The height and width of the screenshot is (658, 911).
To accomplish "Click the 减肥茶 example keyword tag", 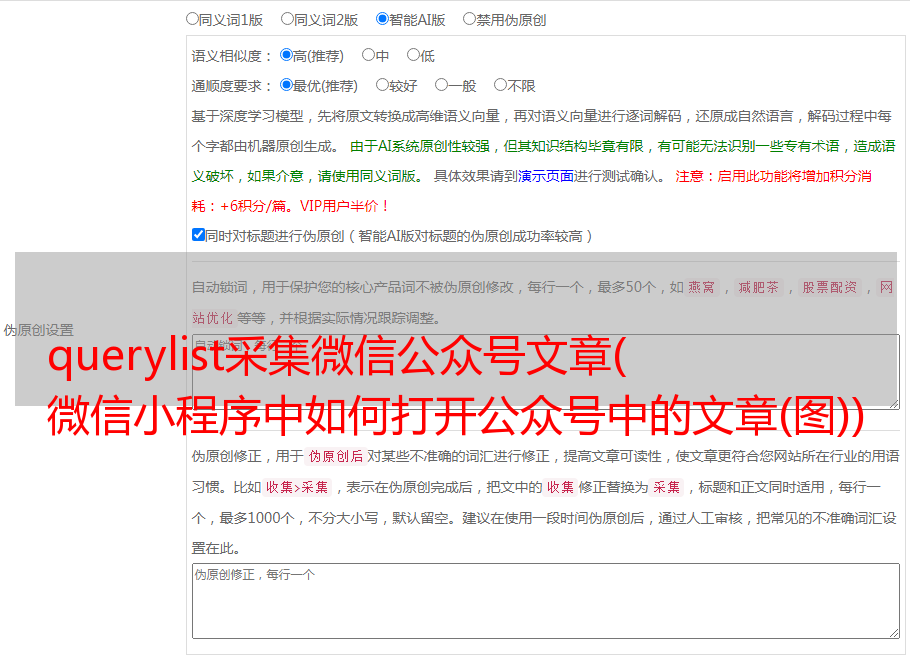I will tap(758, 287).
